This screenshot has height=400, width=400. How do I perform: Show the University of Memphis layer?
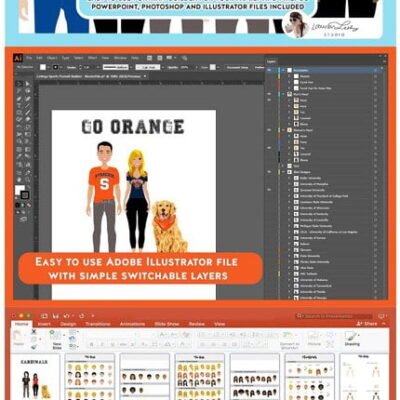coord(269,184)
